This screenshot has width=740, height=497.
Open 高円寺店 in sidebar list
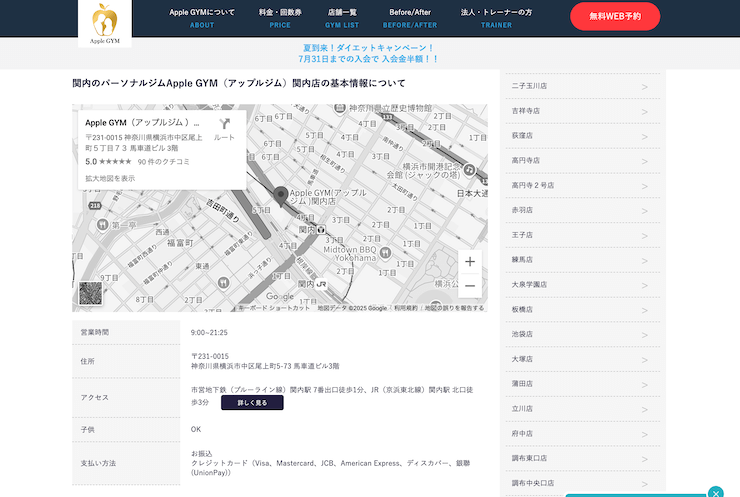coord(583,160)
